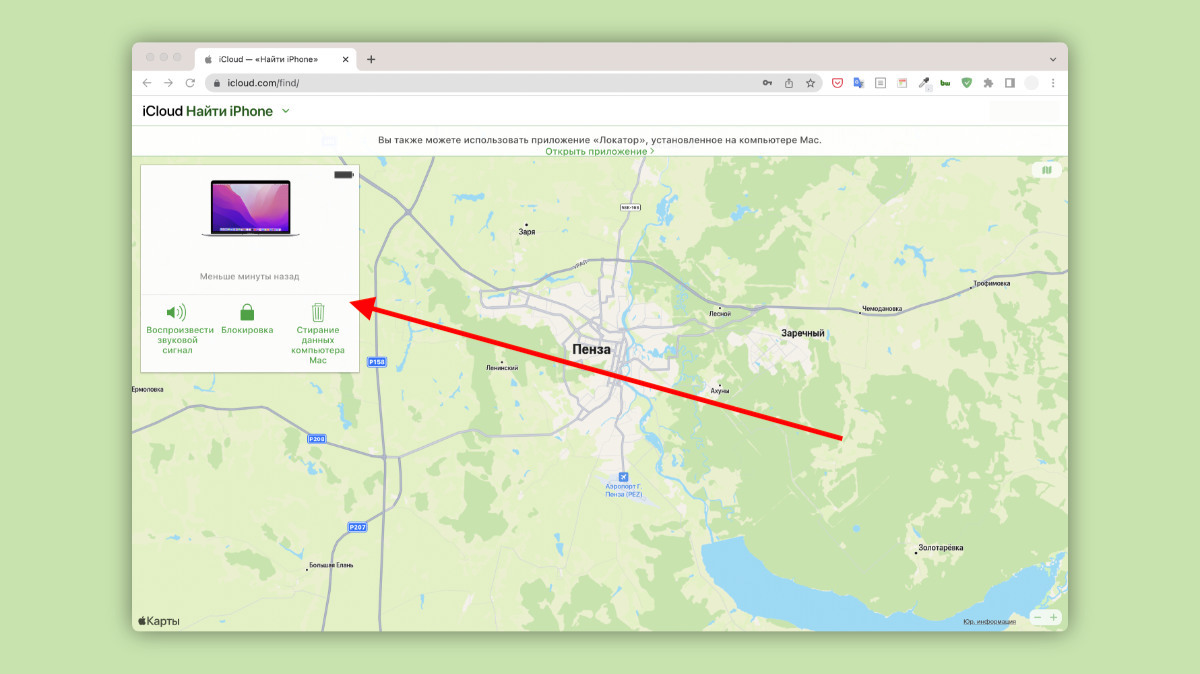Click the Чемодановка label on map
Viewport: 1200px width, 674px height.
[x=882, y=309]
